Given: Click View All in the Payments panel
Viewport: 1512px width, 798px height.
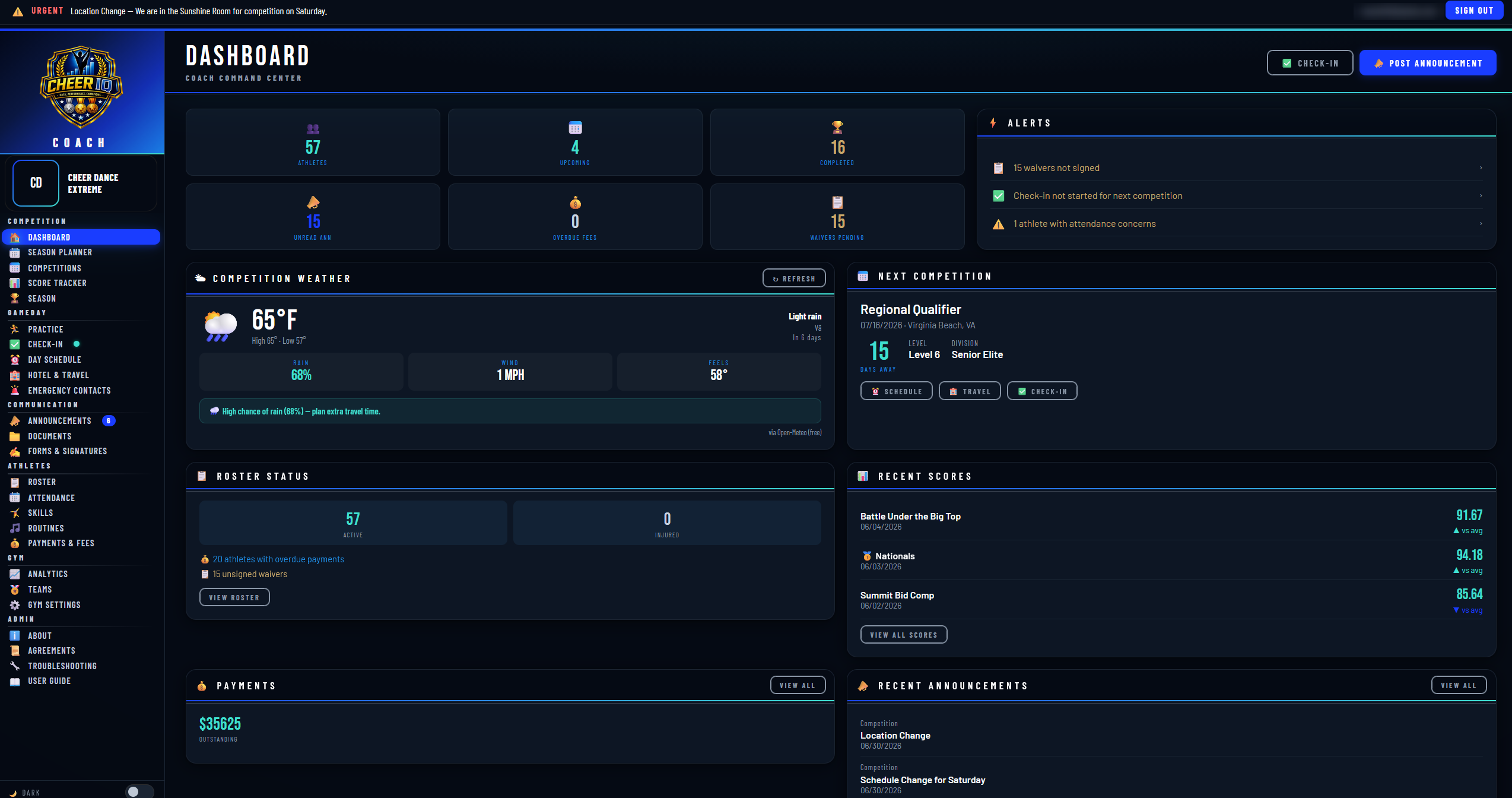Looking at the screenshot, I should click(x=798, y=685).
